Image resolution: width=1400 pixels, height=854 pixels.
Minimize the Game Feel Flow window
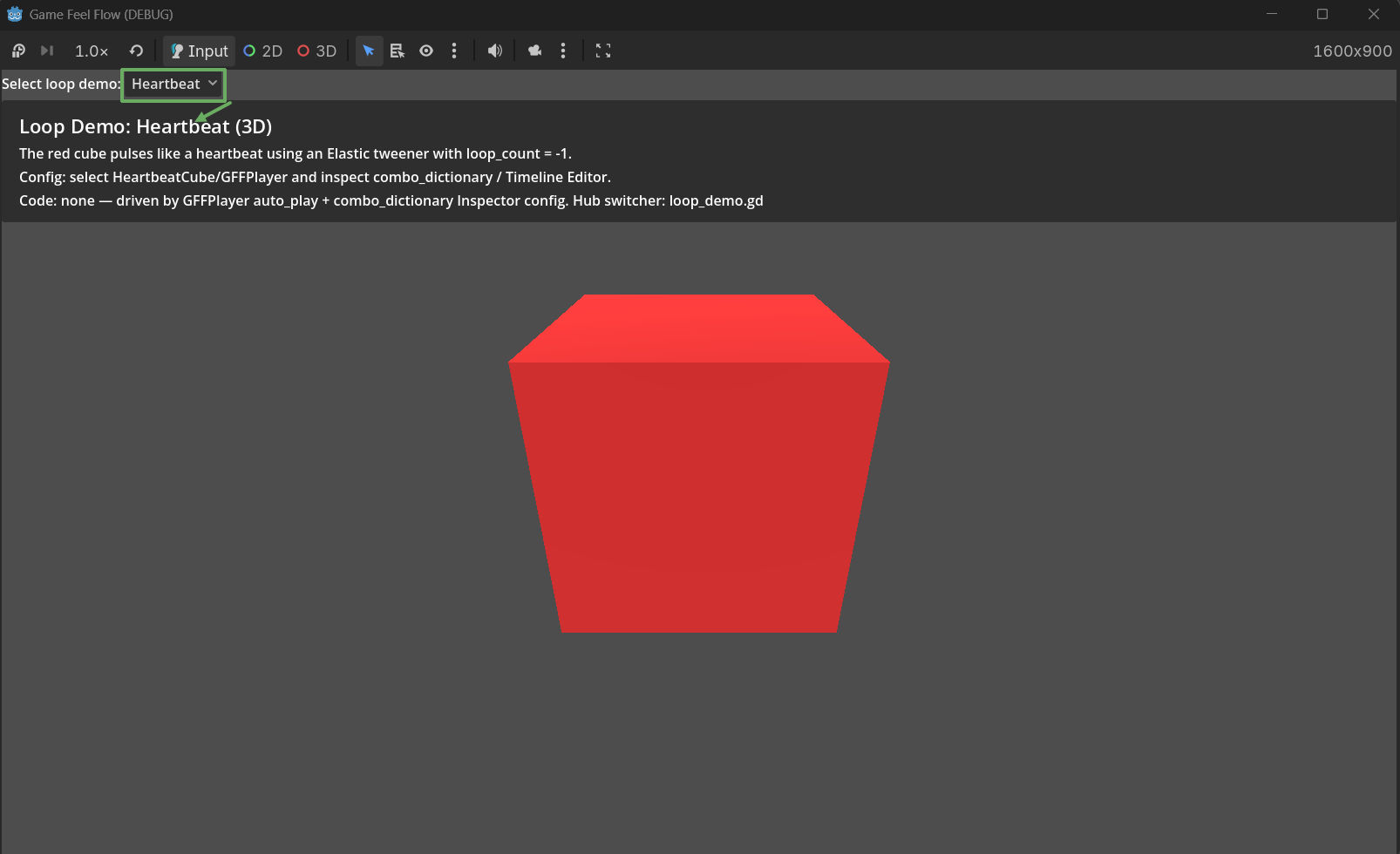[x=1272, y=14]
